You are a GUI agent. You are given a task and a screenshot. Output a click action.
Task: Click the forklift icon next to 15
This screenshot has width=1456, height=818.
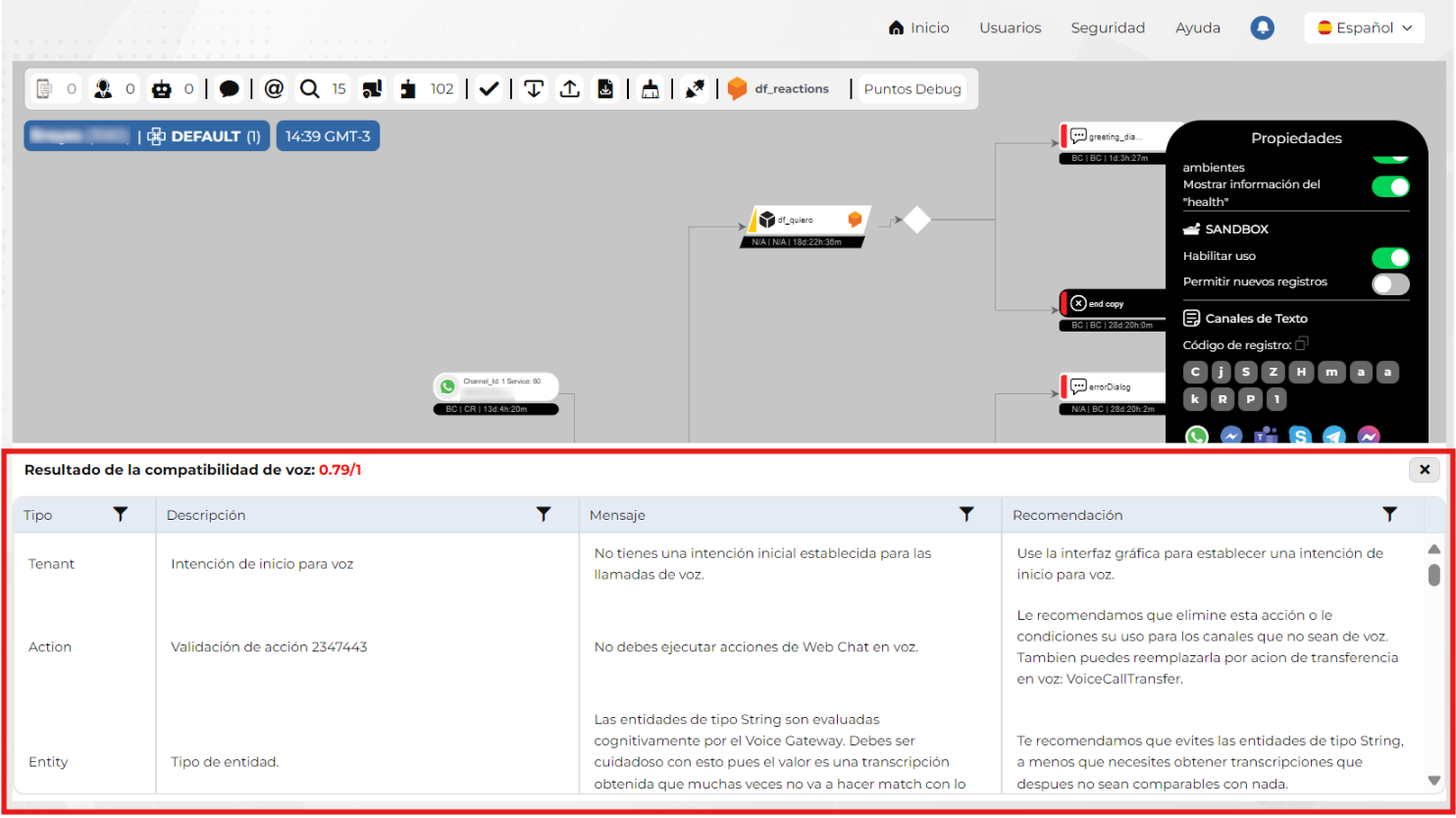[372, 89]
